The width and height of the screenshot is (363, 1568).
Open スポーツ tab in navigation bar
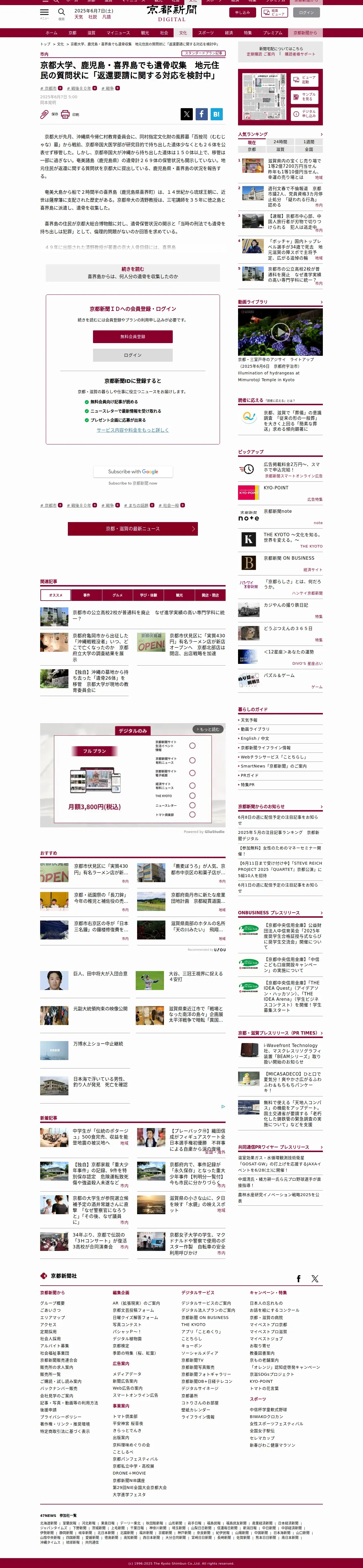pyautogui.click(x=206, y=33)
